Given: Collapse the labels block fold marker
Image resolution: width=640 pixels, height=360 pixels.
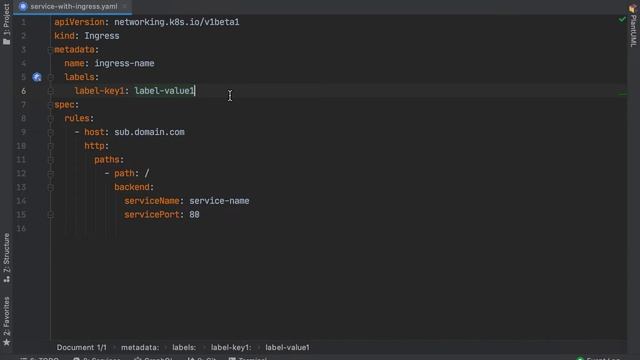Looking at the screenshot, I should click(x=51, y=77).
